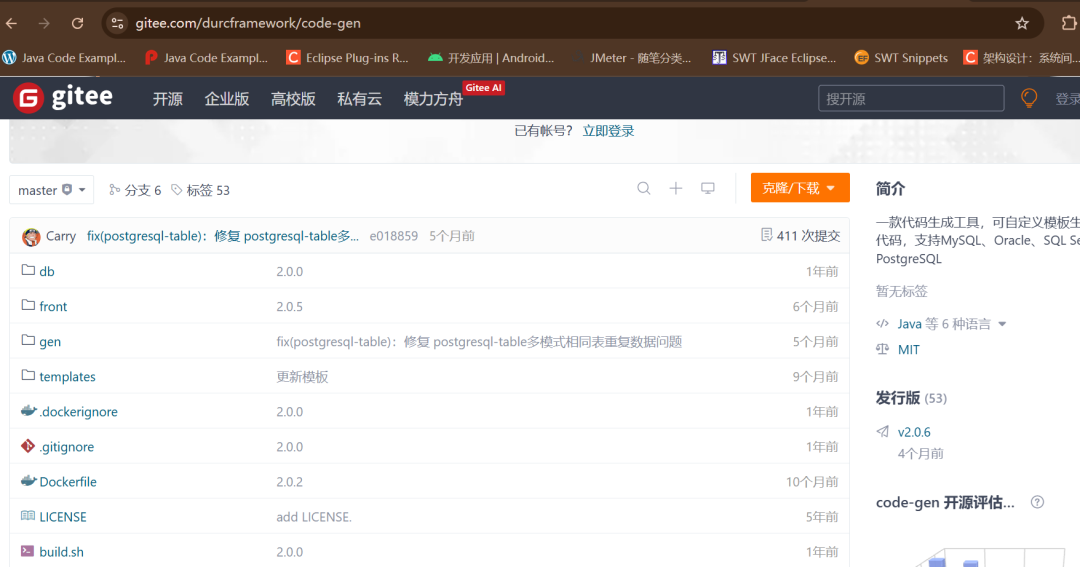Image resolution: width=1080 pixels, height=567 pixels.
Task: Click the Dockerfile whale icon
Action: tap(28, 481)
